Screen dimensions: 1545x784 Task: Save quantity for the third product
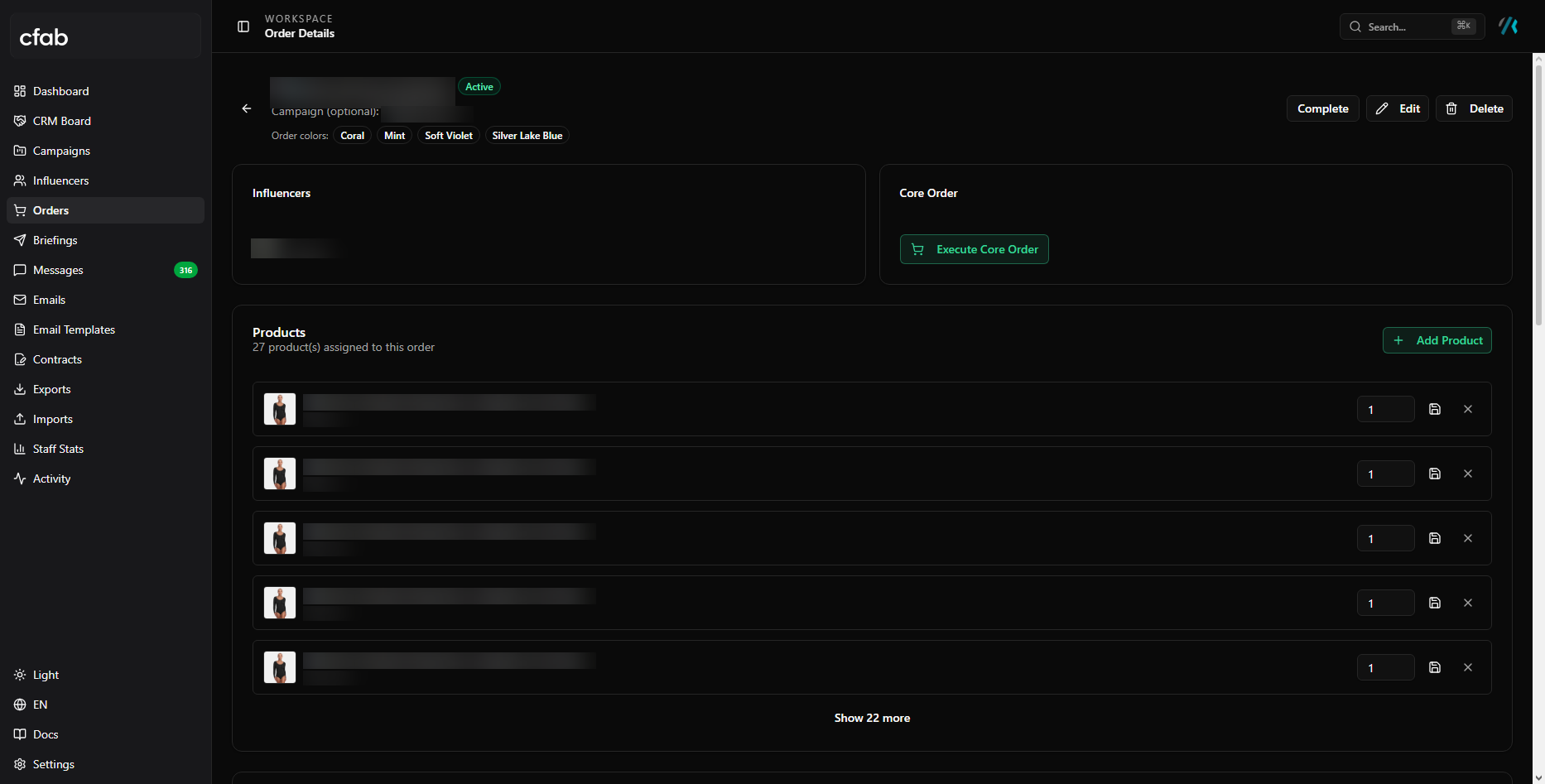[x=1435, y=538]
